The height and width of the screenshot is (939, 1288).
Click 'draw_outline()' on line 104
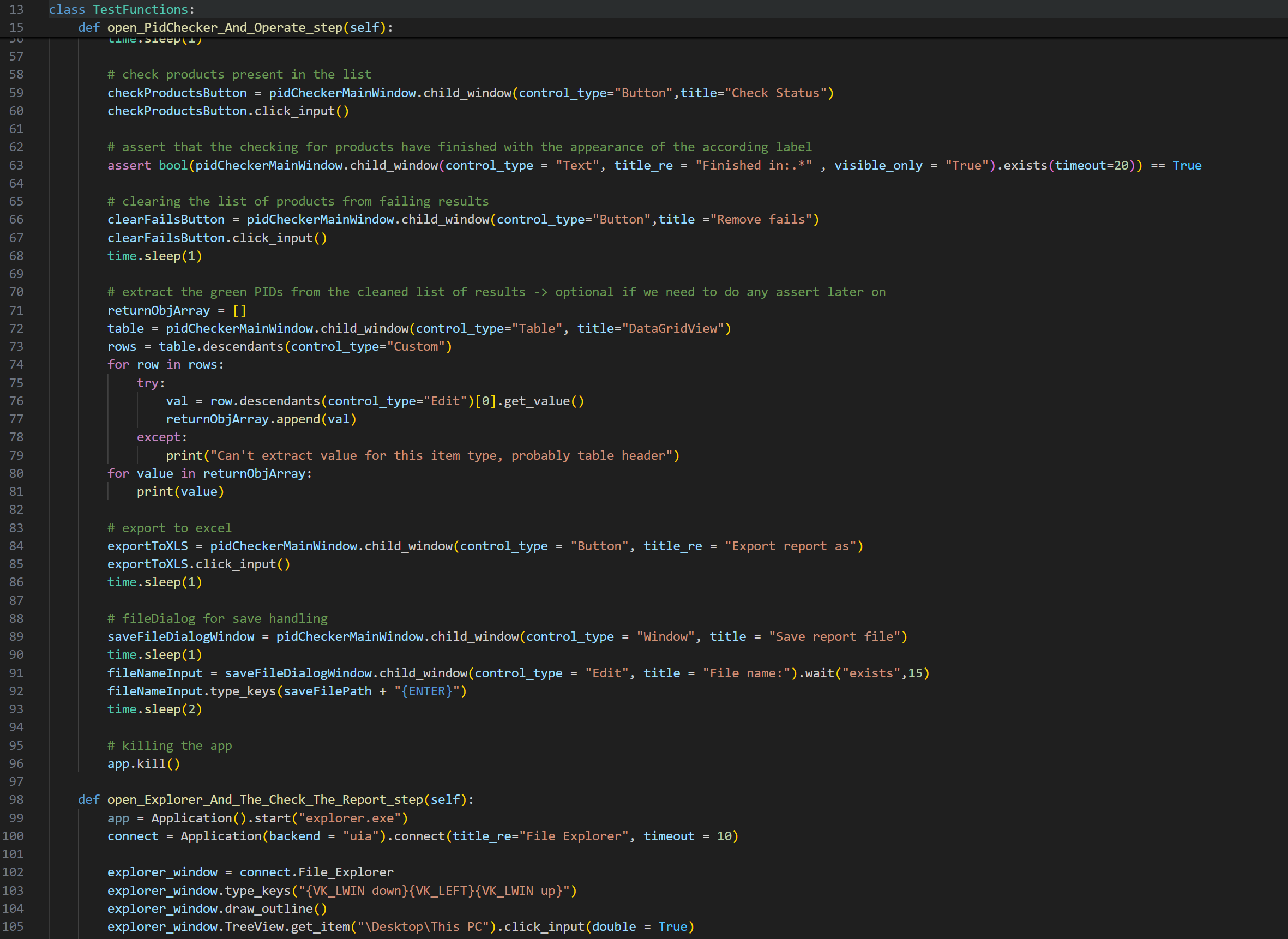(x=276, y=909)
